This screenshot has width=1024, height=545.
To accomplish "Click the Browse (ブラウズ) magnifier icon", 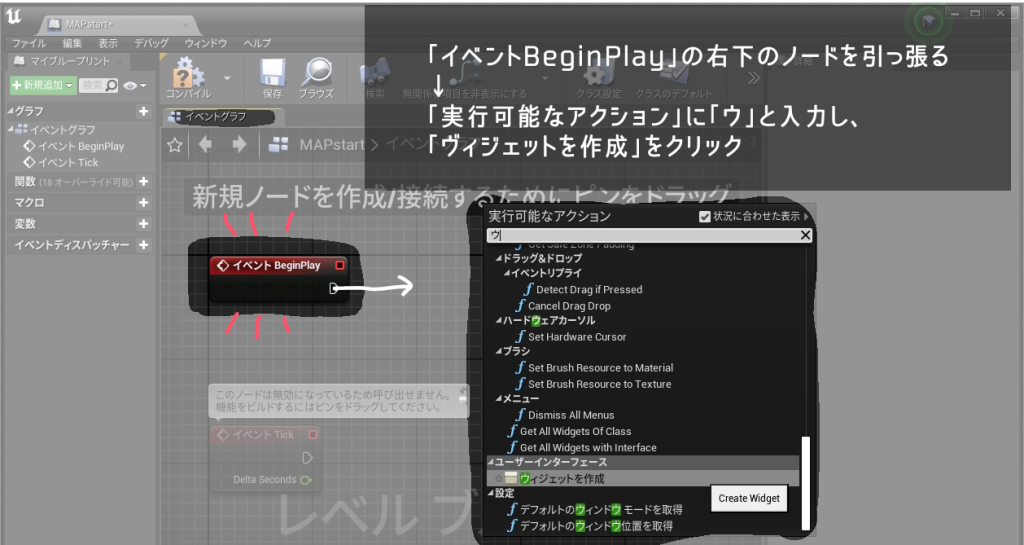I will pos(316,72).
